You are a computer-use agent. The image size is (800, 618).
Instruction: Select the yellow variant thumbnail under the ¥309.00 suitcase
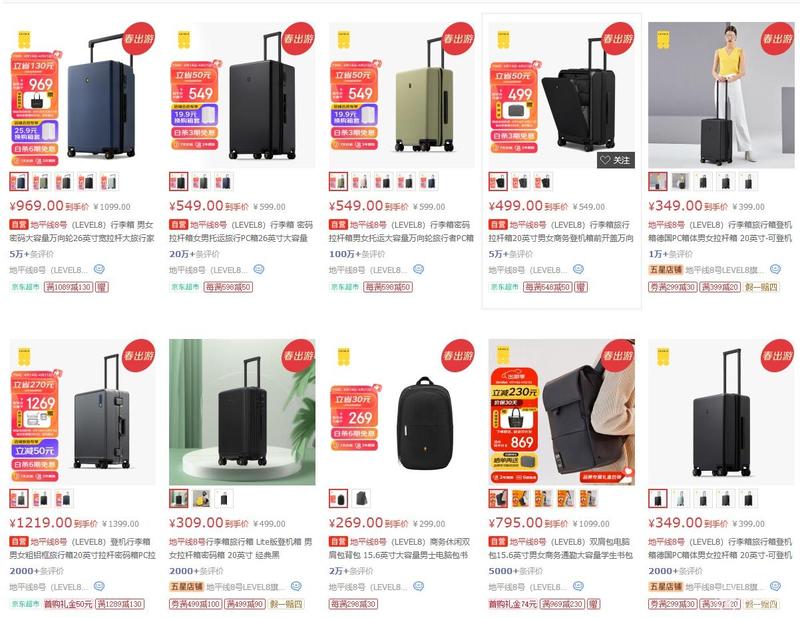(x=201, y=498)
